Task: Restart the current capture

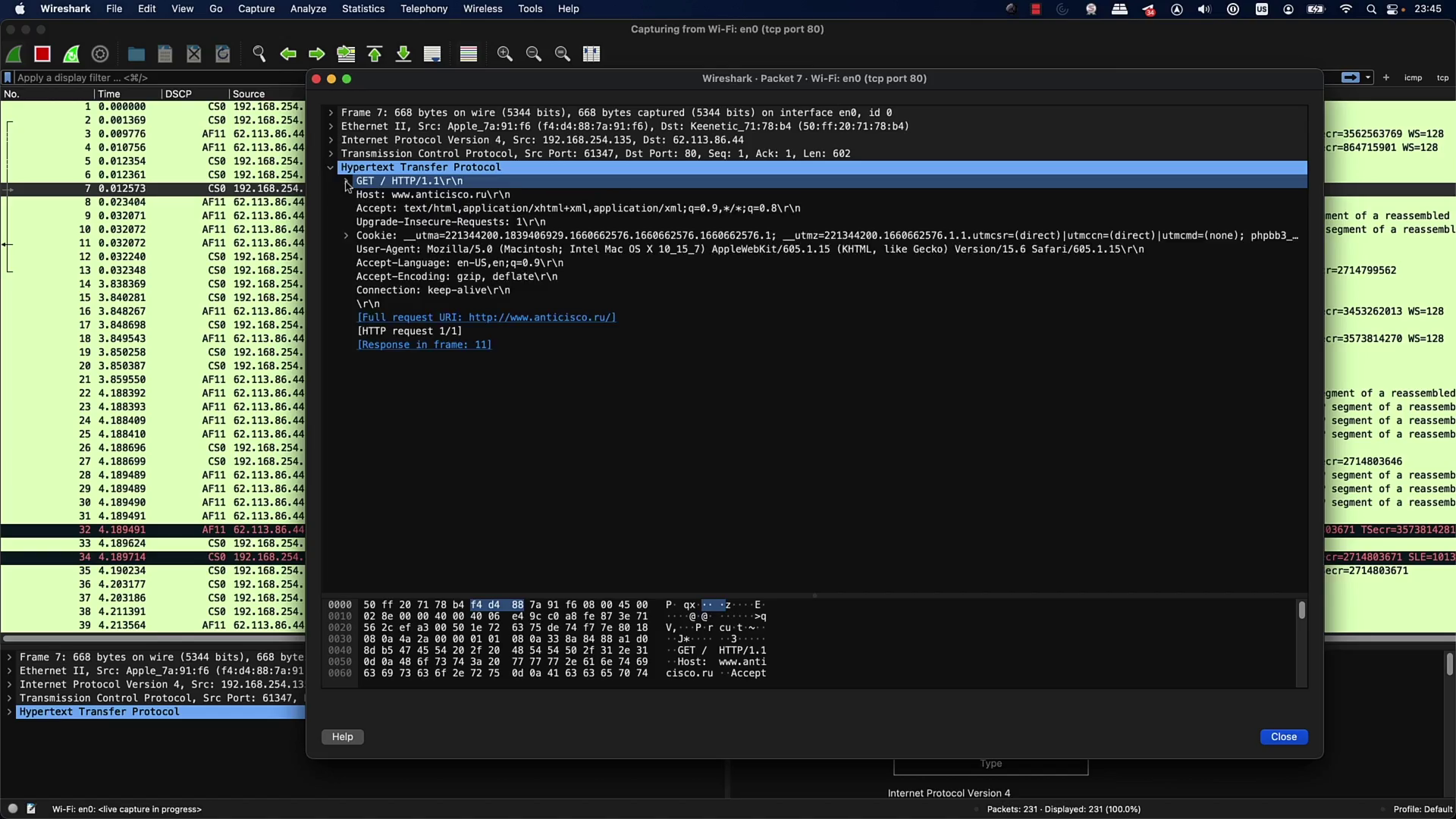Action: (71, 54)
